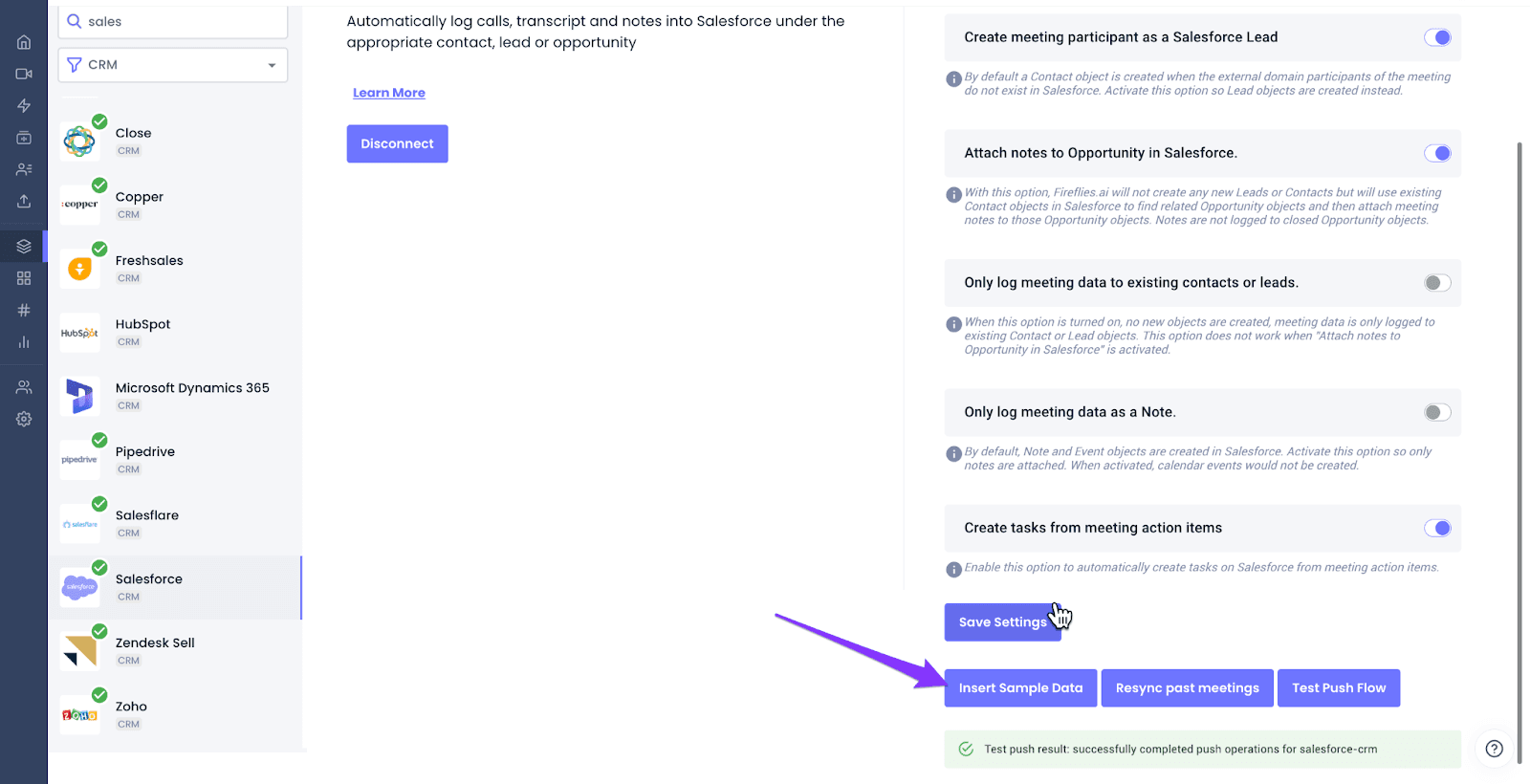Enable Only log meeting data as a Note
The width and height of the screenshot is (1530, 784).
[x=1437, y=412]
